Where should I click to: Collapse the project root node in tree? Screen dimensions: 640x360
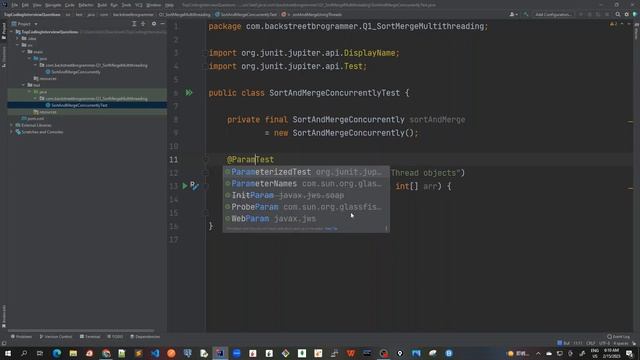(x=12, y=32)
